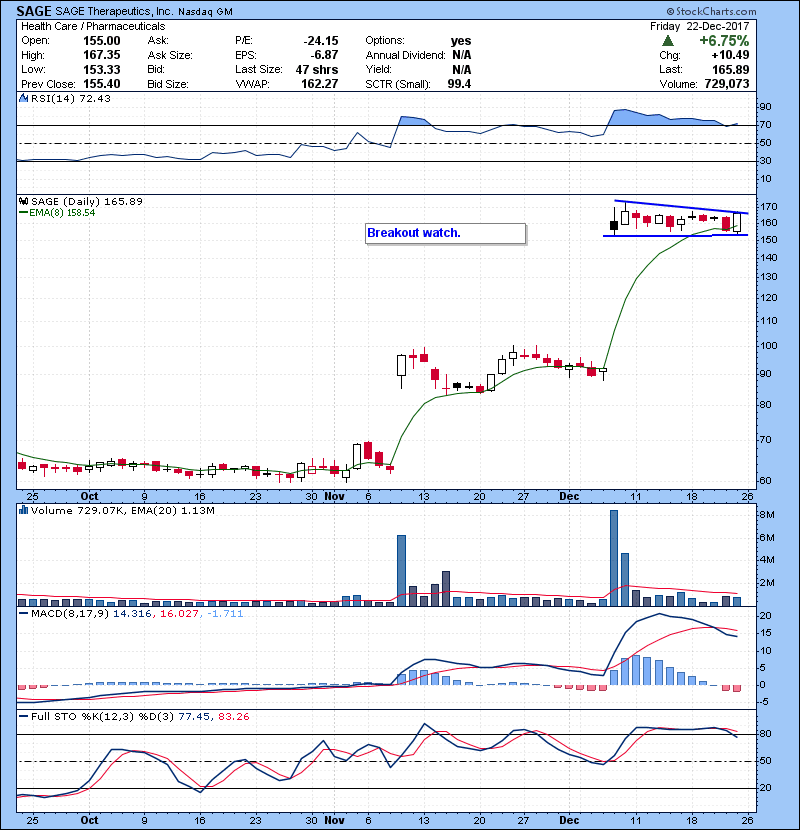Click the RSI(14) indicator chart icon
The image size is (800, 830).
pyautogui.click(x=23, y=98)
